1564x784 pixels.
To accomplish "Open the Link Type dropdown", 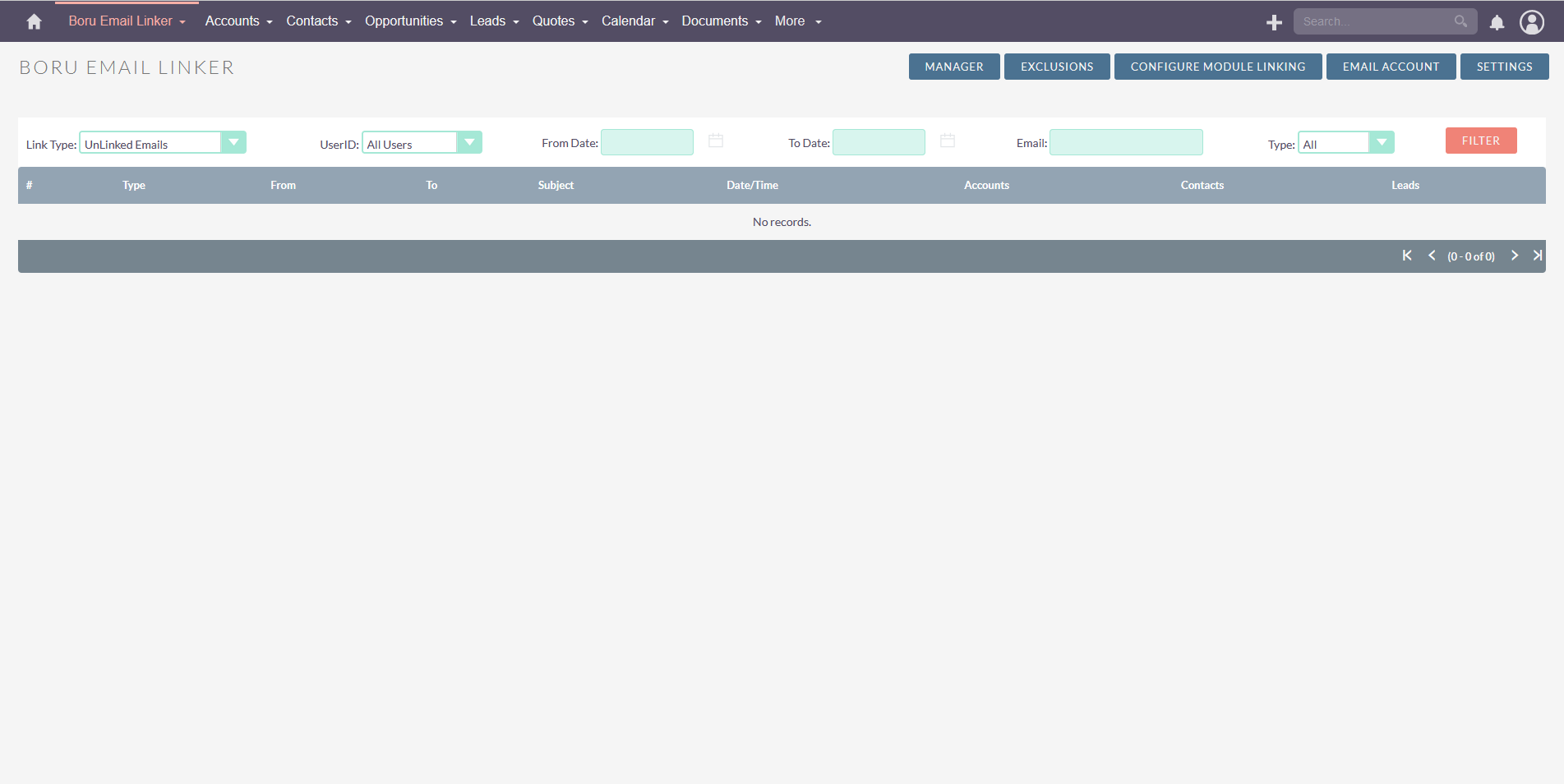I will 234,142.
